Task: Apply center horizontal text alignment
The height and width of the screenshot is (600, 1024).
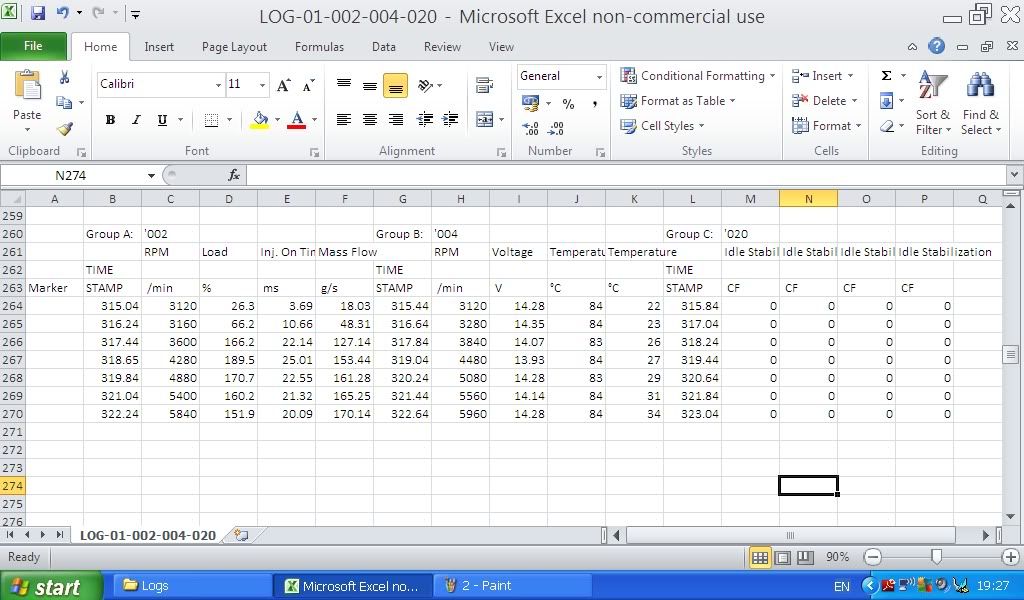Action: click(370, 120)
